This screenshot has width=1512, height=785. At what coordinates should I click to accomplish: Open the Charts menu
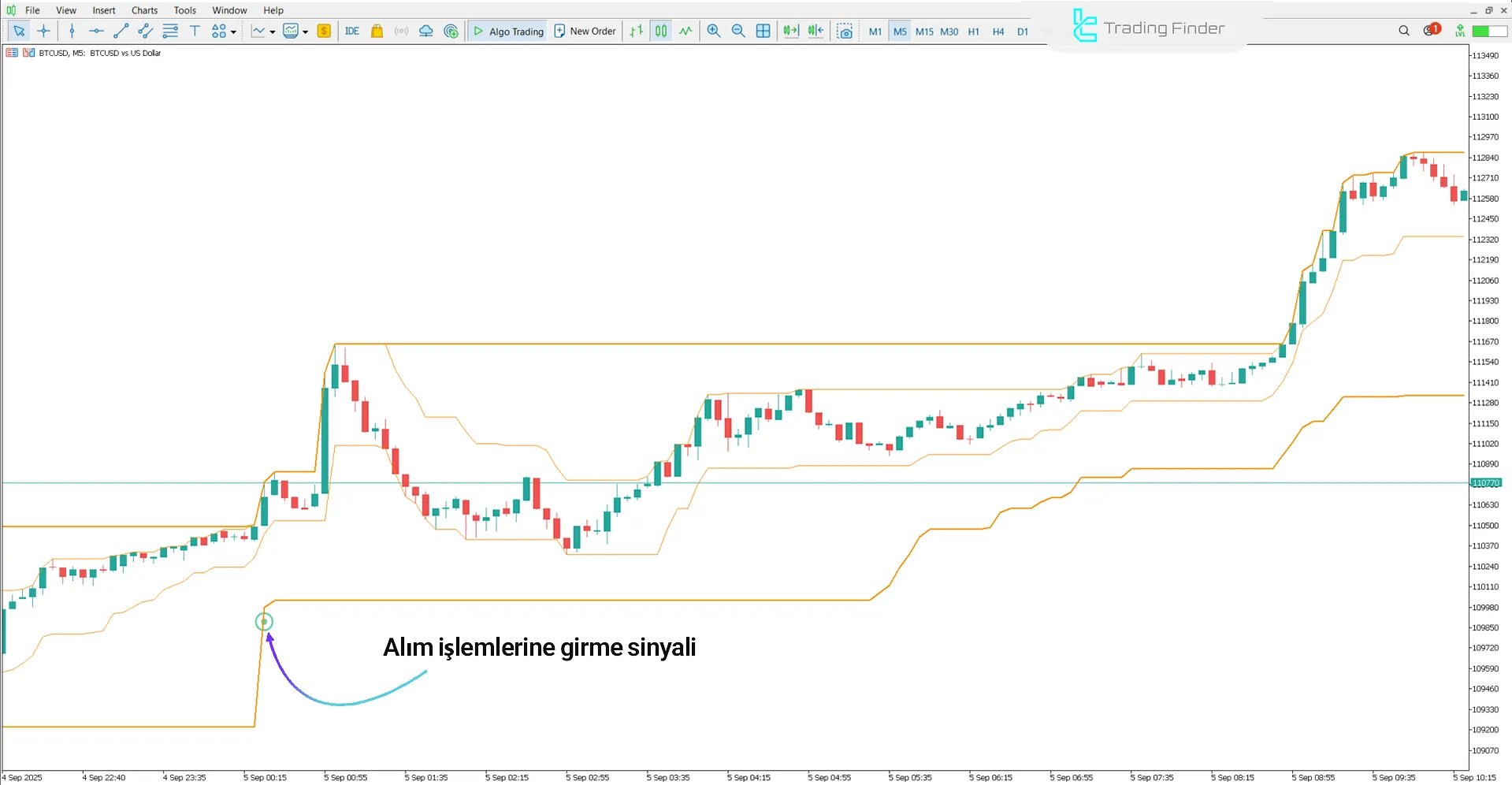click(144, 10)
